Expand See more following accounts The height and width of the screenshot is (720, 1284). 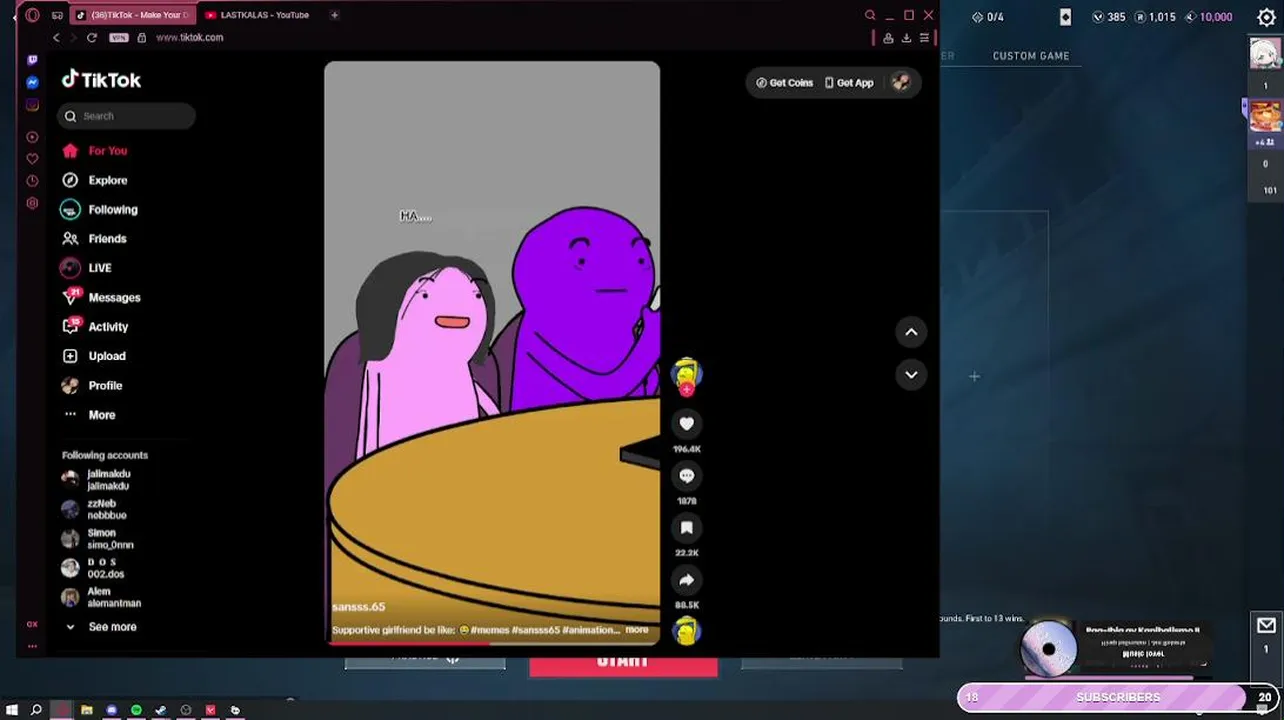click(x=100, y=627)
